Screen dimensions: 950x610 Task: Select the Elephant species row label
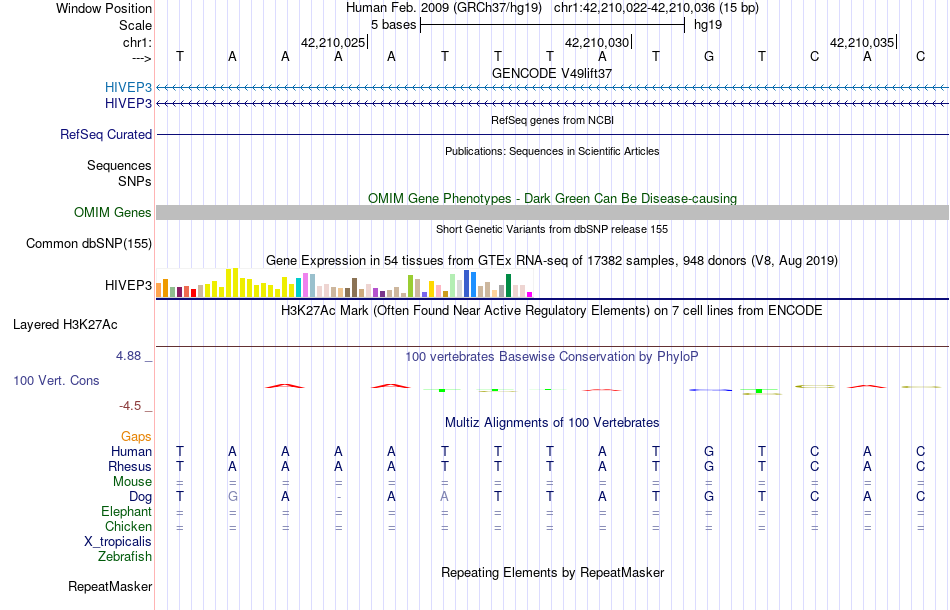click(x=126, y=512)
